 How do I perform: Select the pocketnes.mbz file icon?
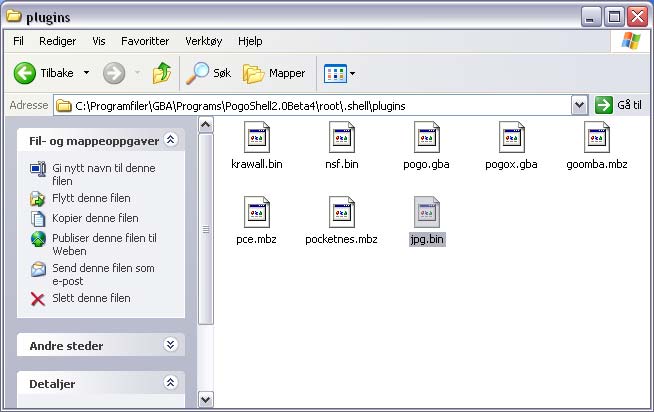pos(342,212)
